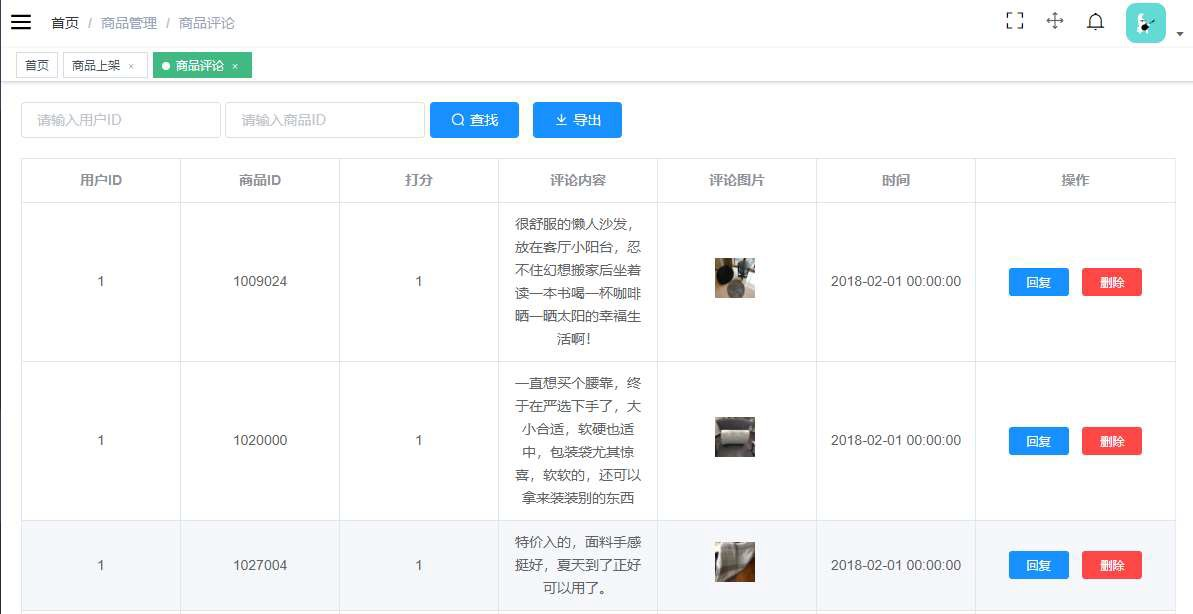
Task: Click the four-arrow move icon in header
Action: pos(1055,21)
